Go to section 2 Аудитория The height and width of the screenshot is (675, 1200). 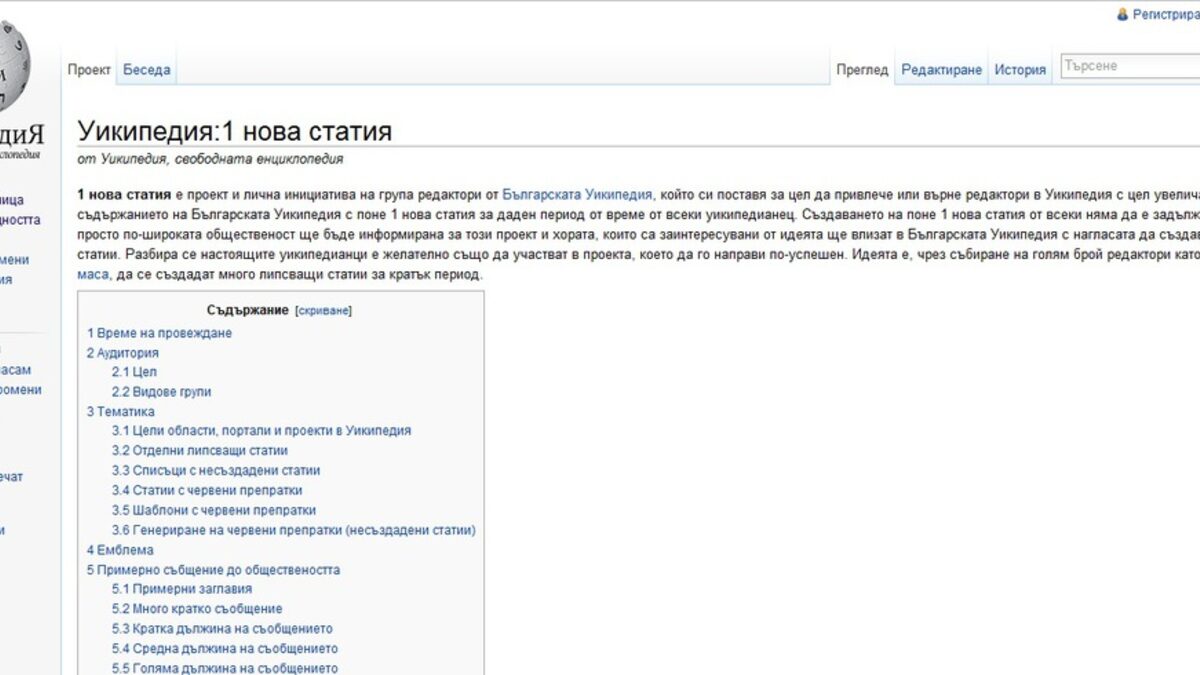point(122,353)
